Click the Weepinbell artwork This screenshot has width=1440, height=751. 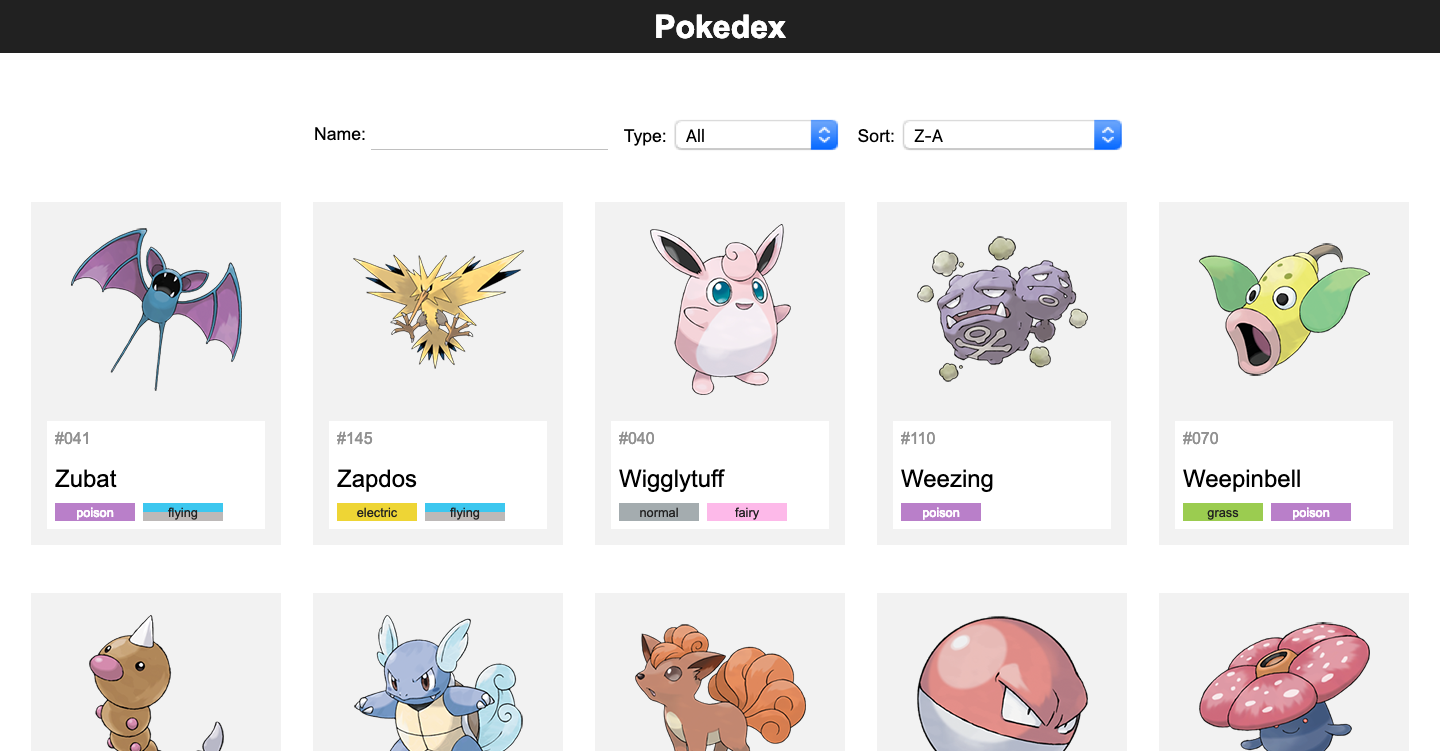coord(1284,309)
